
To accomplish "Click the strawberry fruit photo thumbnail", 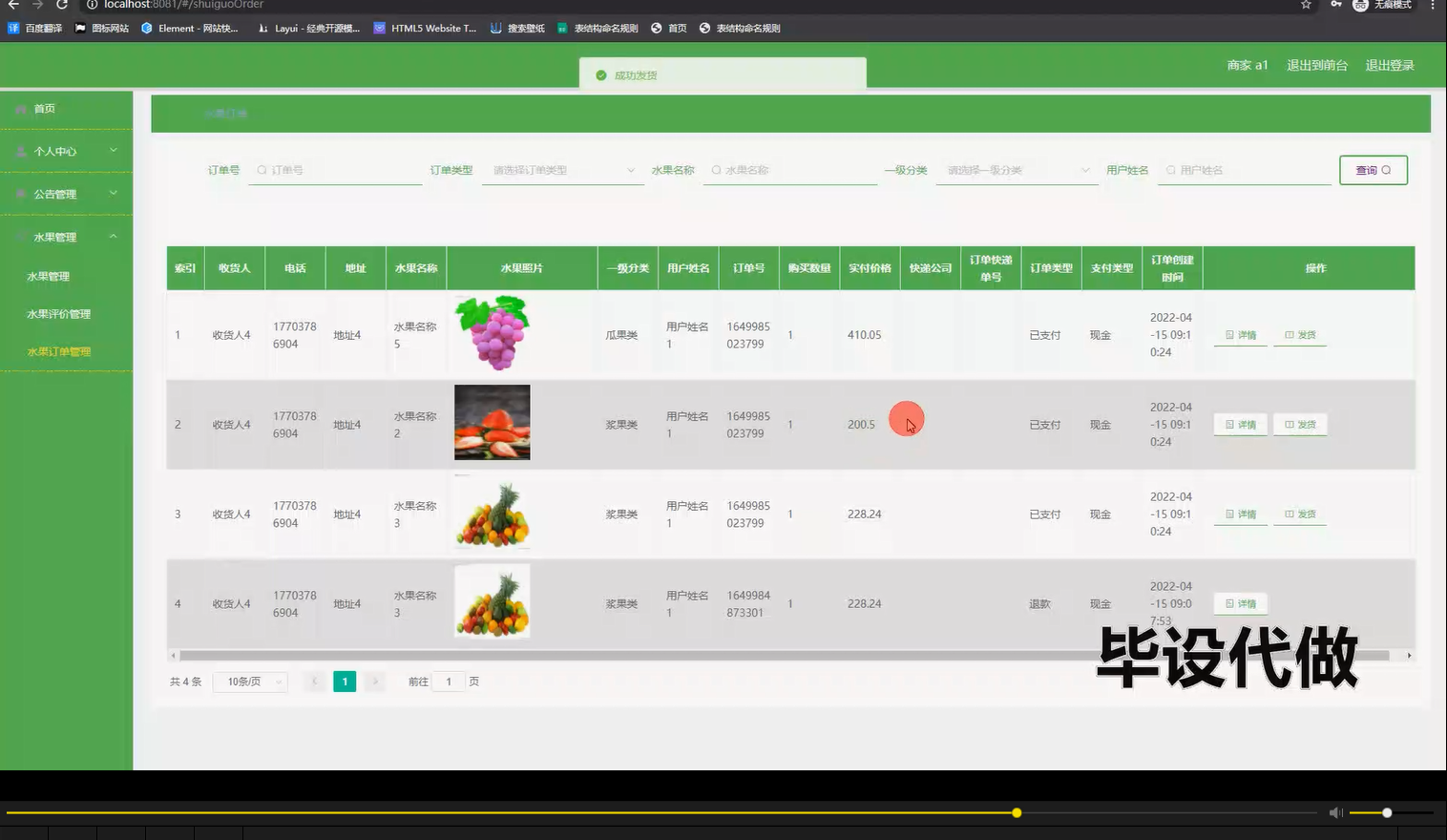I will 493,423.
